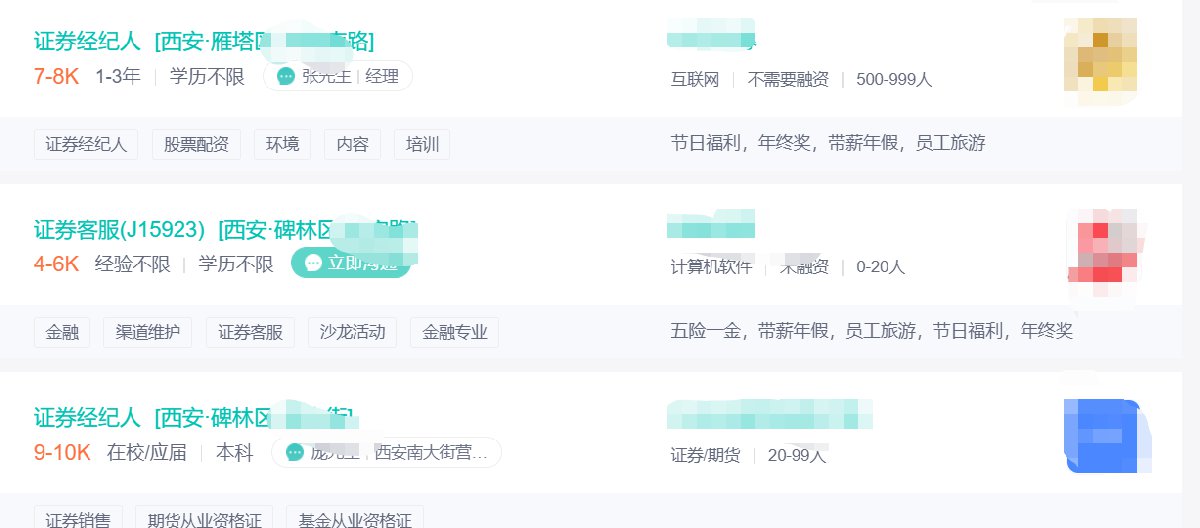1200x528 pixels.
Task: Click the 基金从业资格证 tag
Action: (x=354, y=519)
